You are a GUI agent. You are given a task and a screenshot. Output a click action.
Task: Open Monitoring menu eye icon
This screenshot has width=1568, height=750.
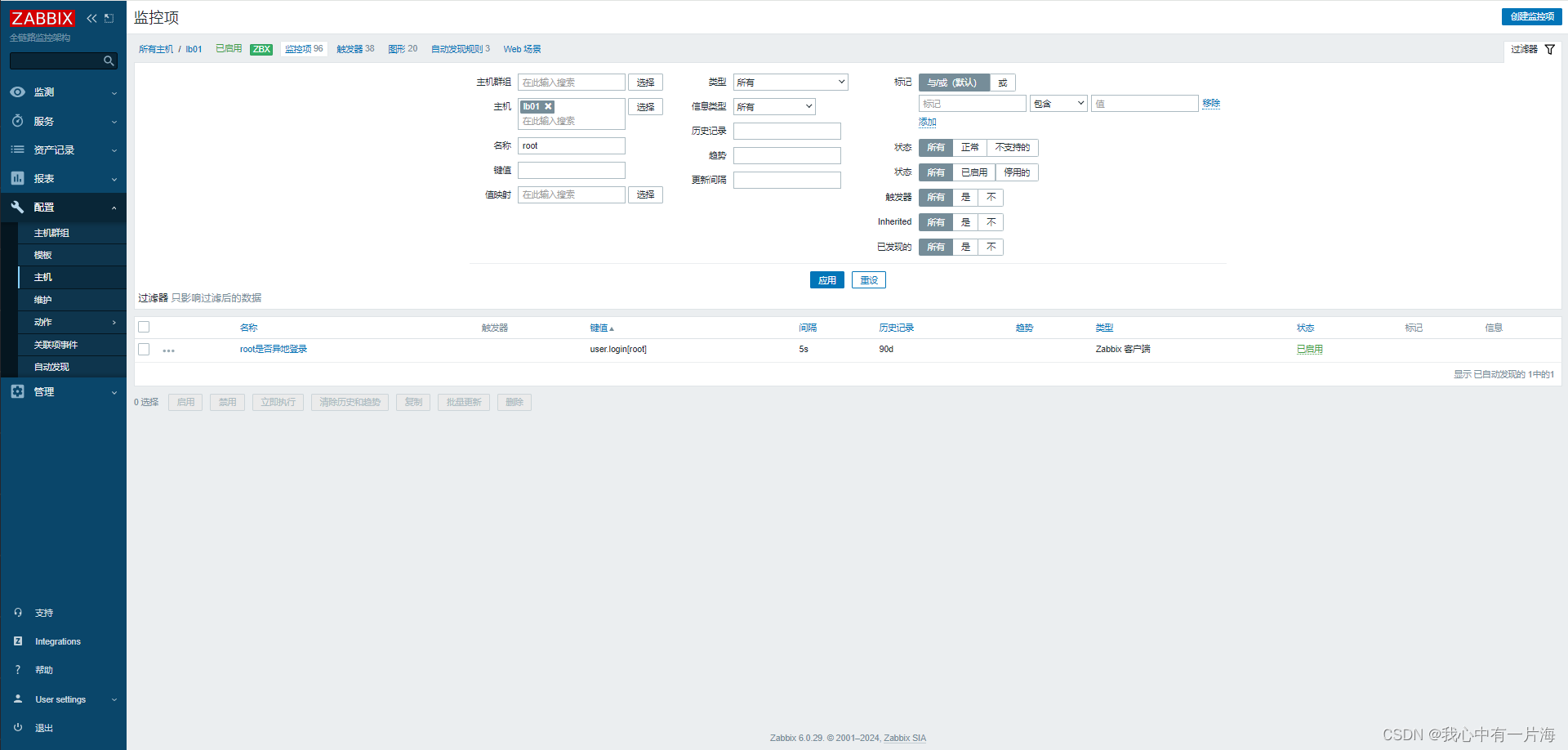(17, 92)
